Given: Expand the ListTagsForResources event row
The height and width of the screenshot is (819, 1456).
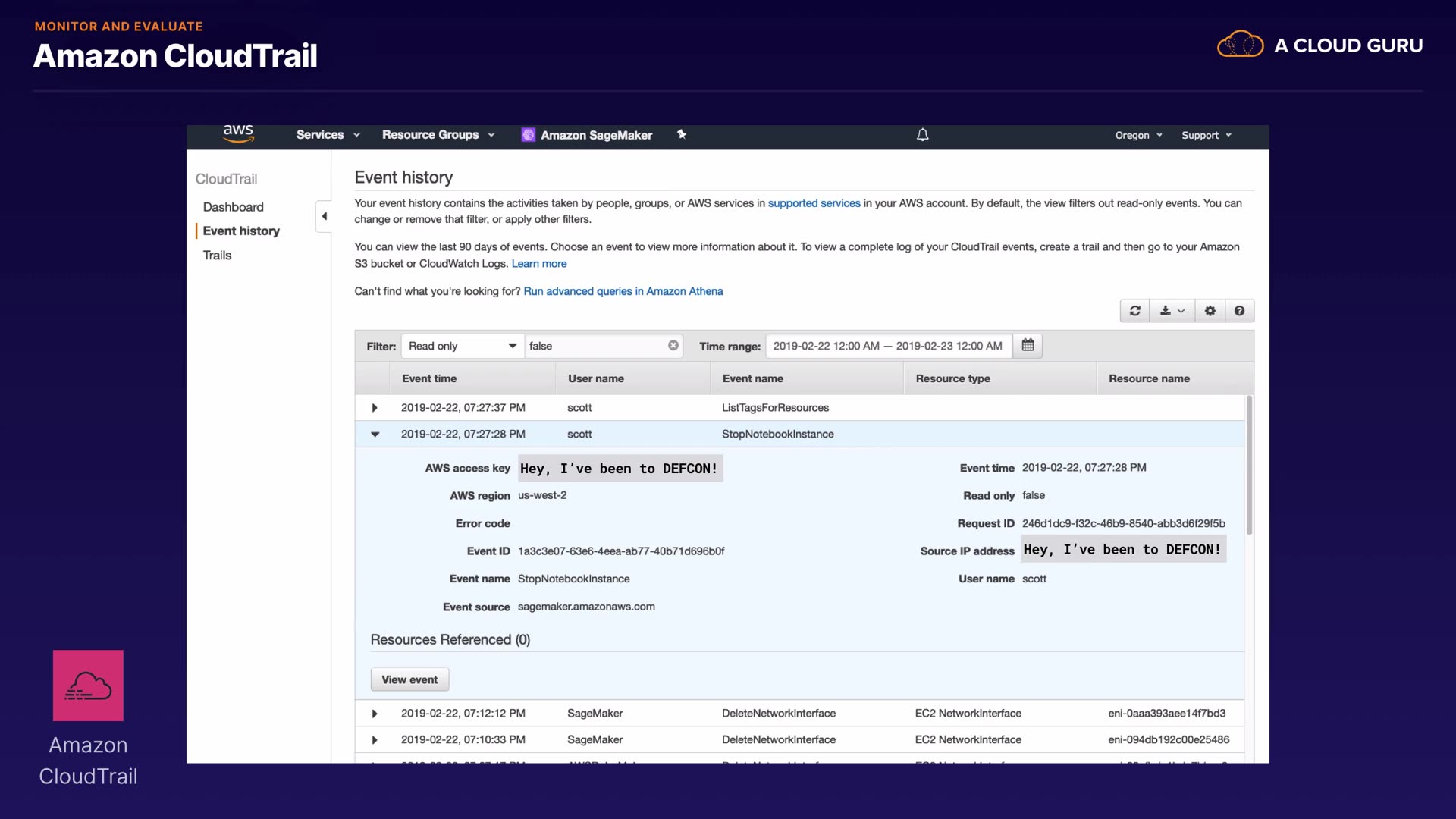Looking at the screenshot, I should coord(375,408).
